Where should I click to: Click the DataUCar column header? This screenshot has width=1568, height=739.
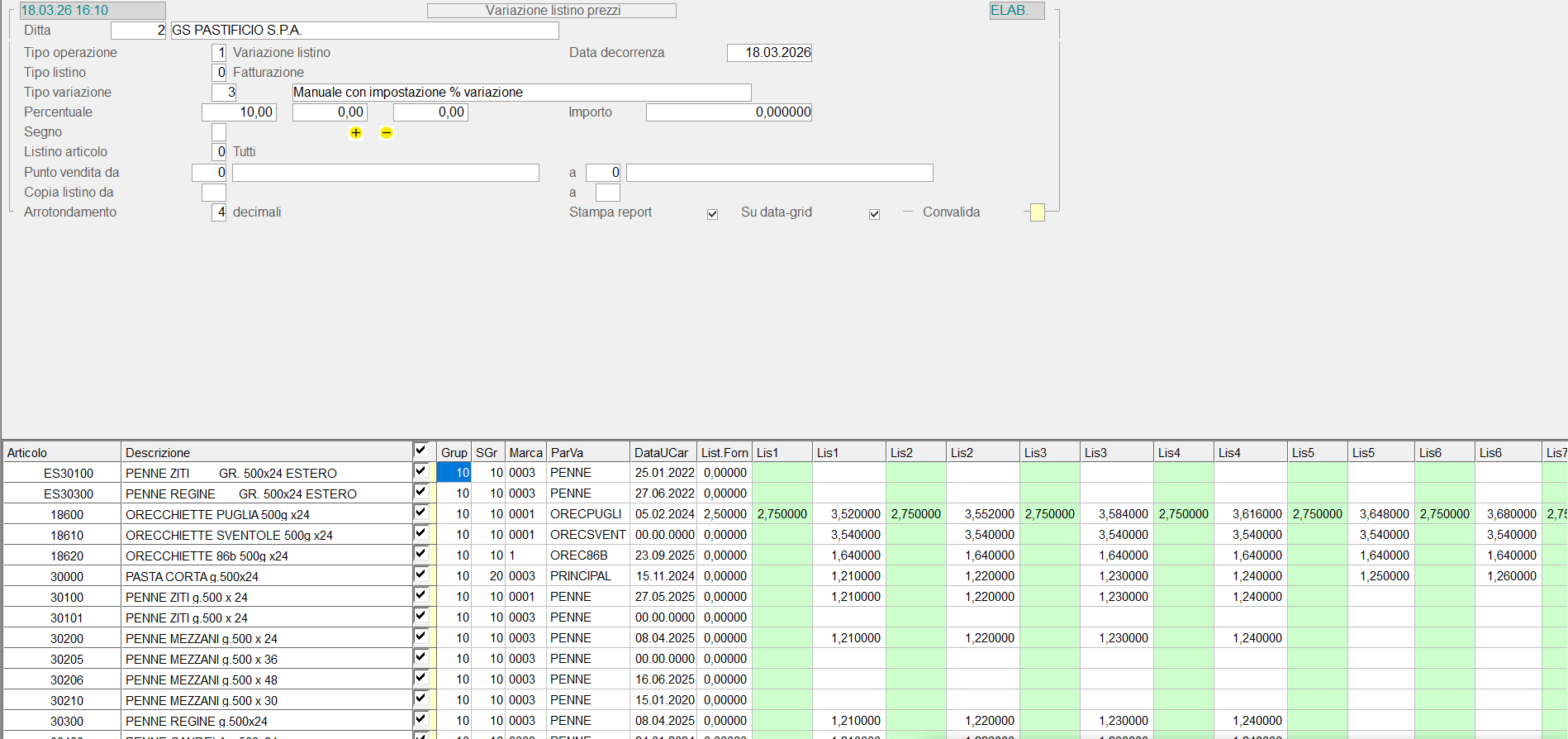663,452
